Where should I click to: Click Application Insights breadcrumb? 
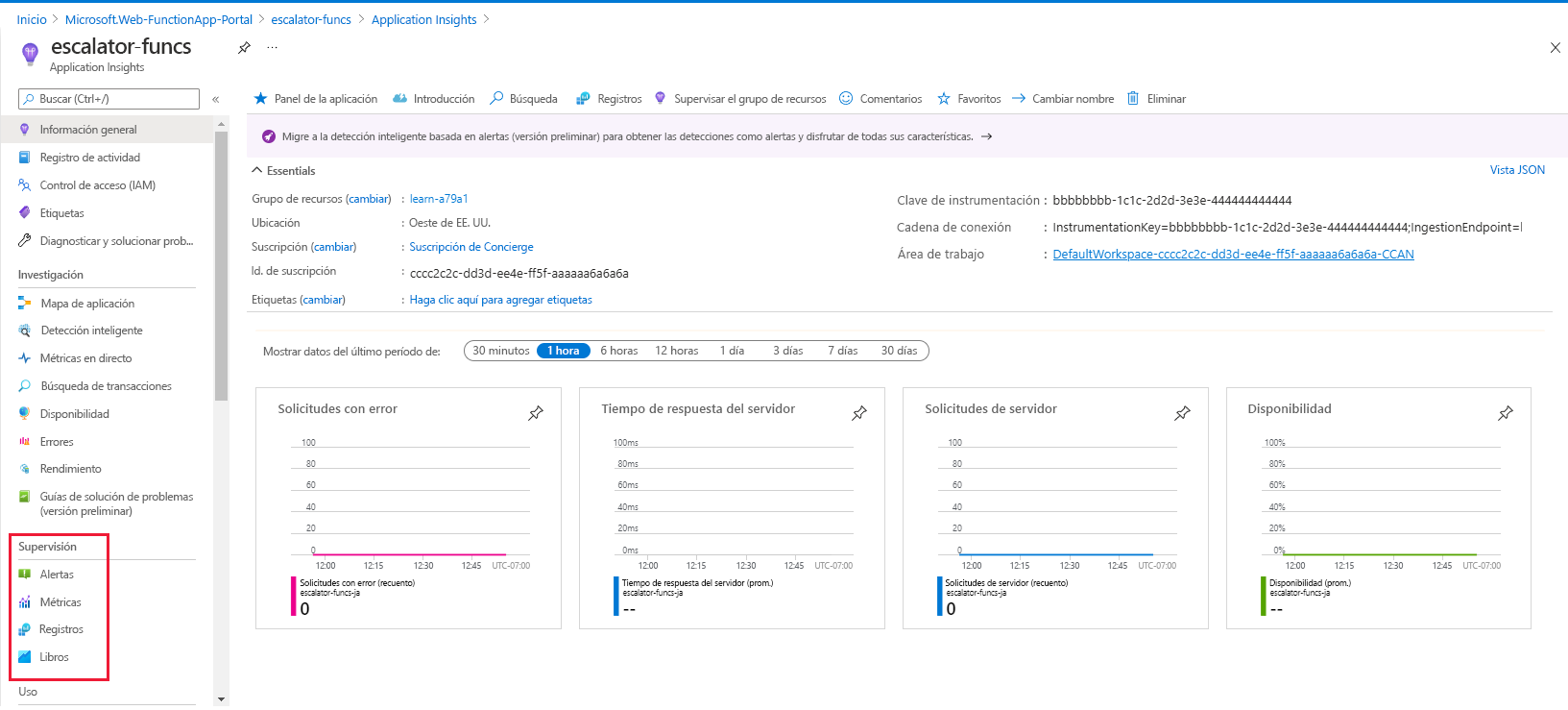tap(424, 19)
